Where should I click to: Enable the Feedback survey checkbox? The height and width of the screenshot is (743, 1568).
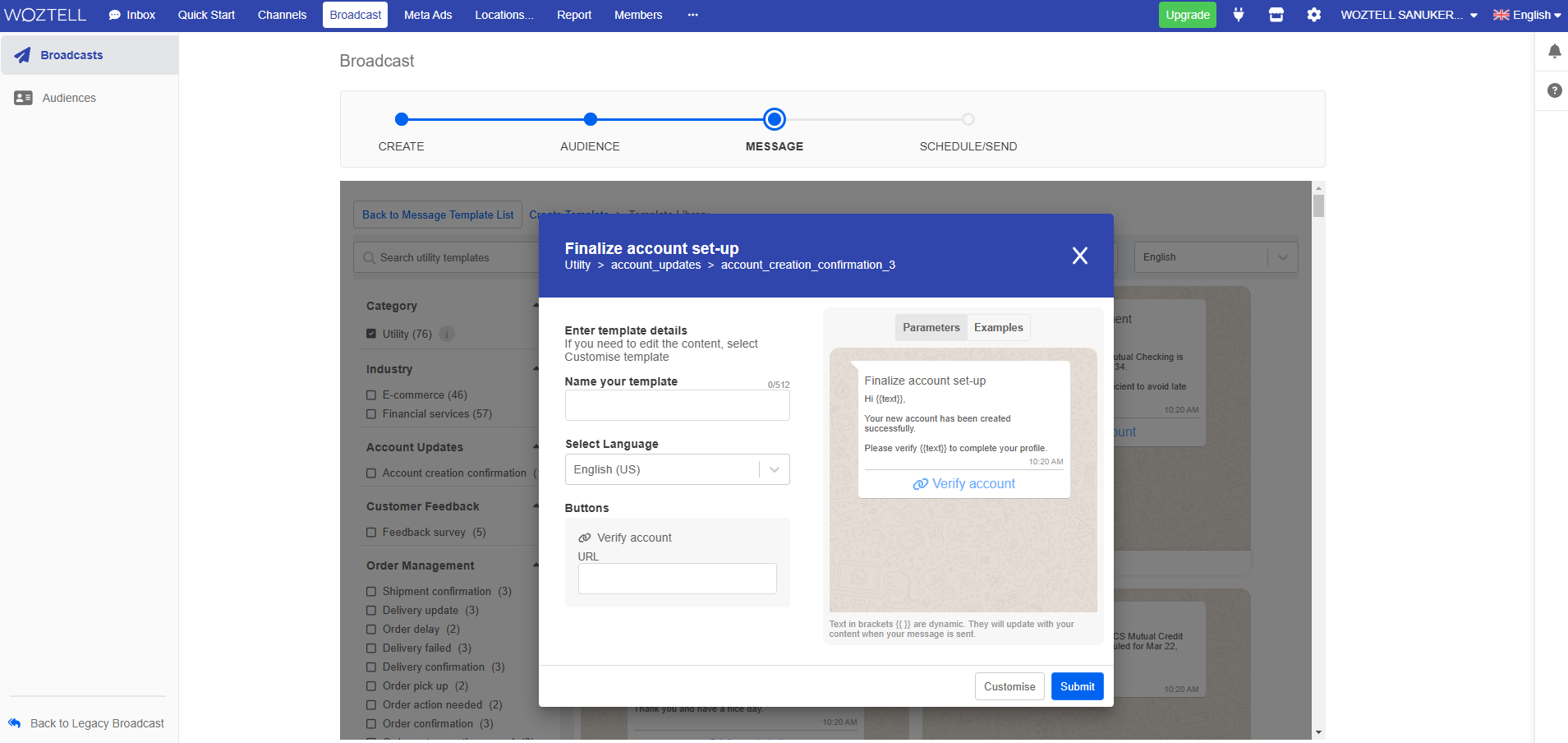click(371, 533)
